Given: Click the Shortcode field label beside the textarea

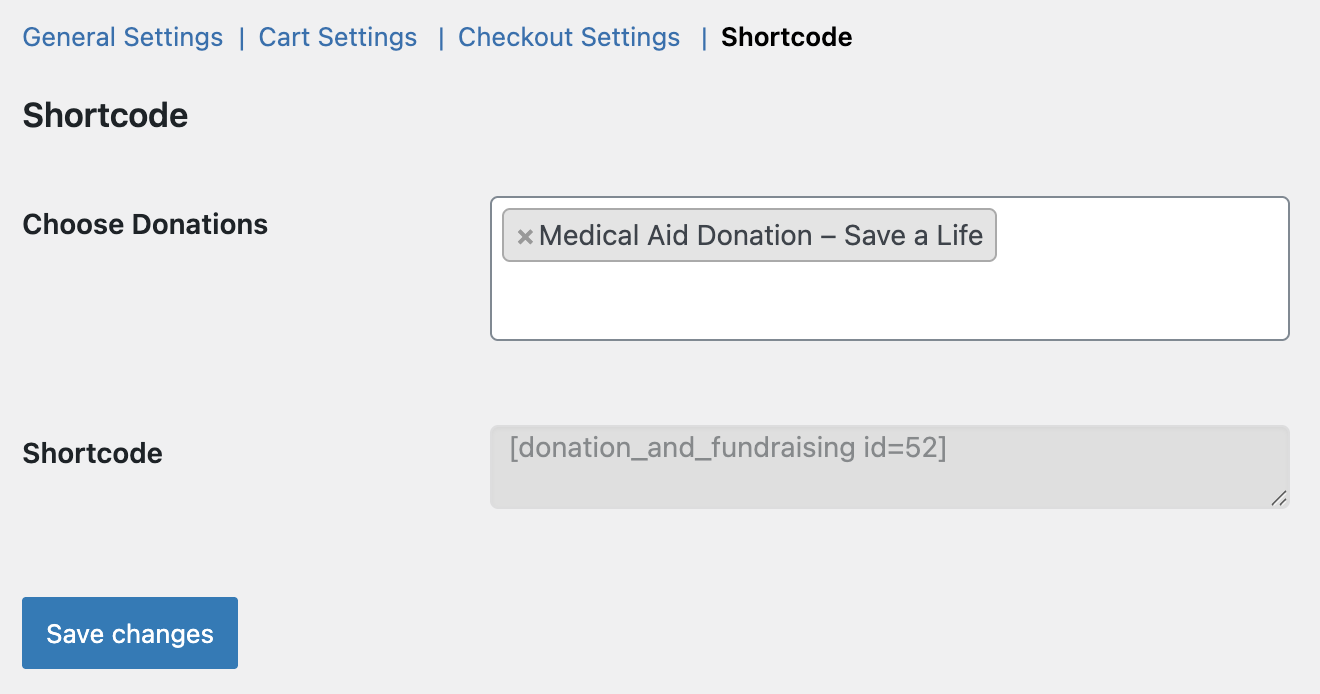Looking at the screenshot, I should 92,453.
